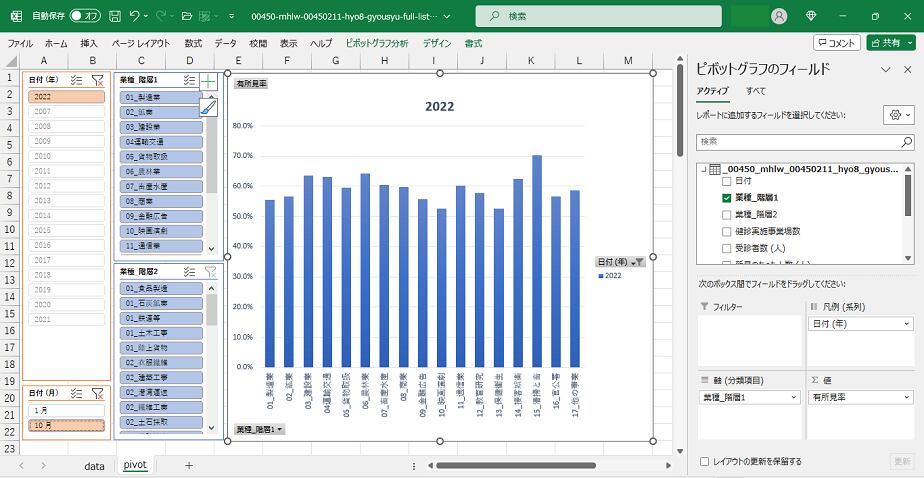924x478 pixels.
Task: Switch to the data sheet tab
Action: tap(94, 466)
